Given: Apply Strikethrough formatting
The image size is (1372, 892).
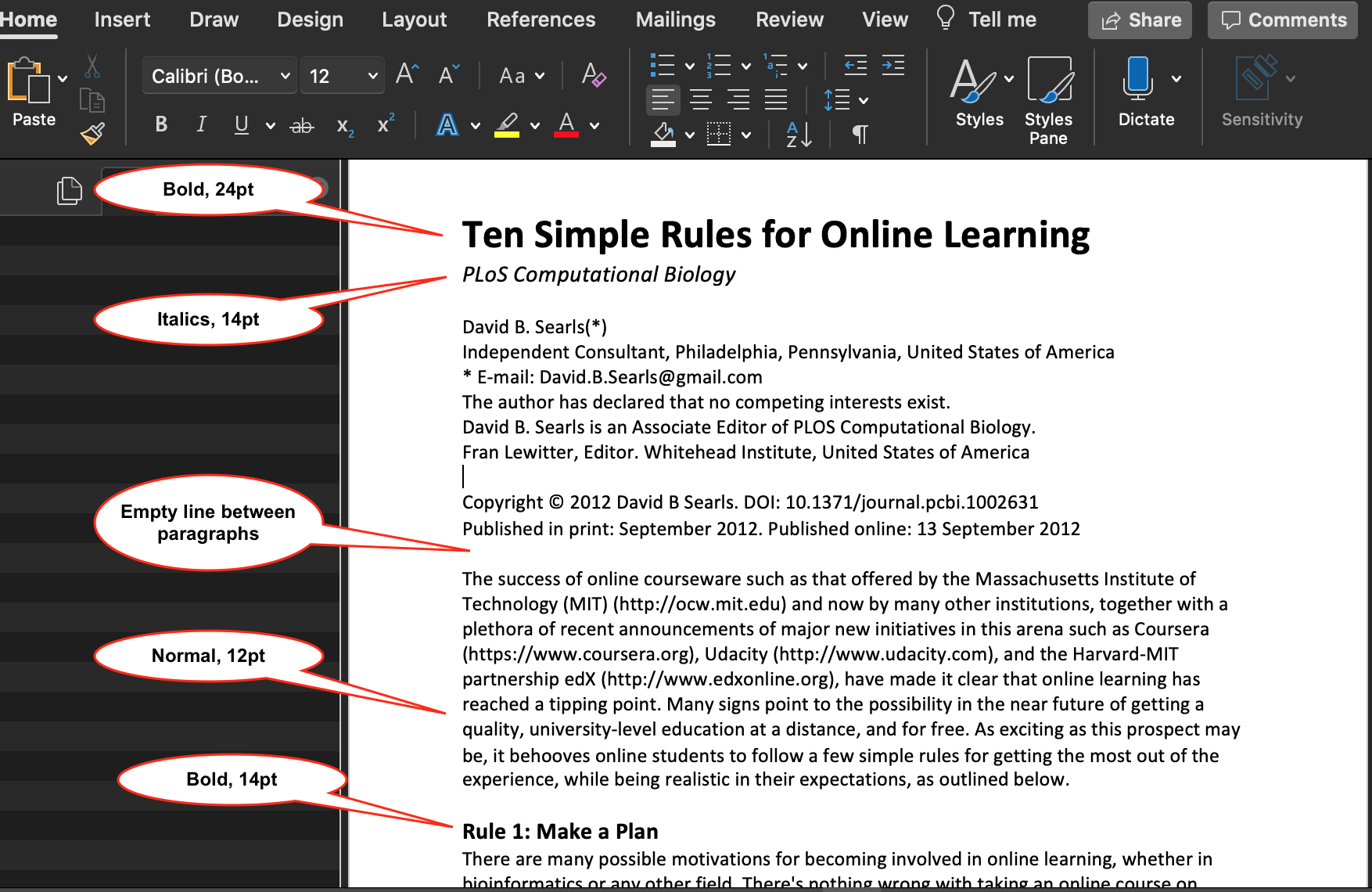Looking at the screenshot, I should (302, 125).
